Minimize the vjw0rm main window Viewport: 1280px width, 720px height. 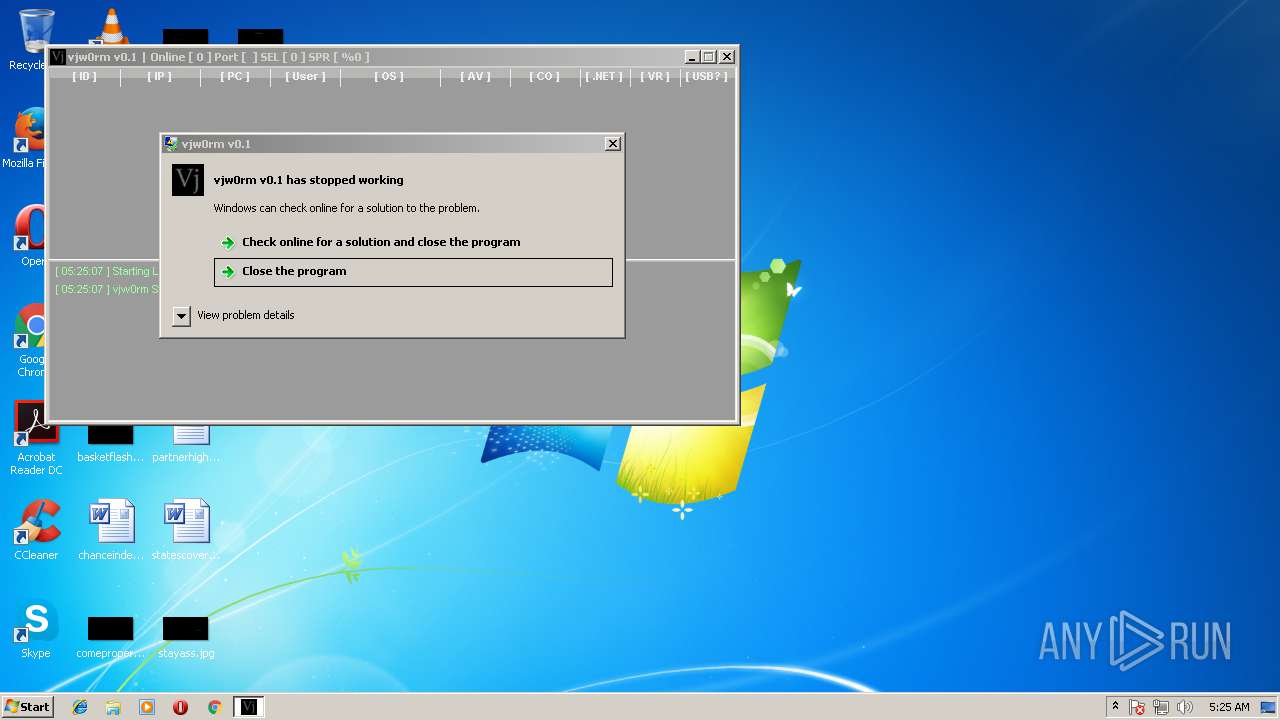691,57
